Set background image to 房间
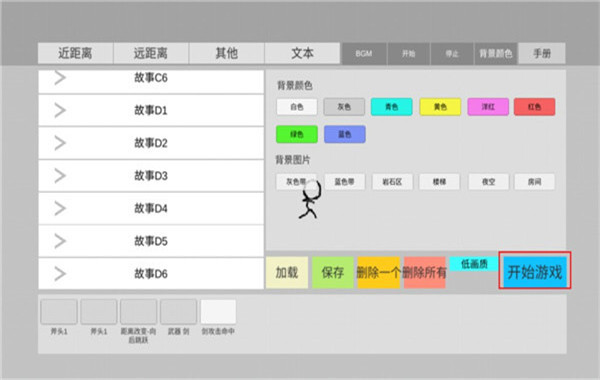 535,182
